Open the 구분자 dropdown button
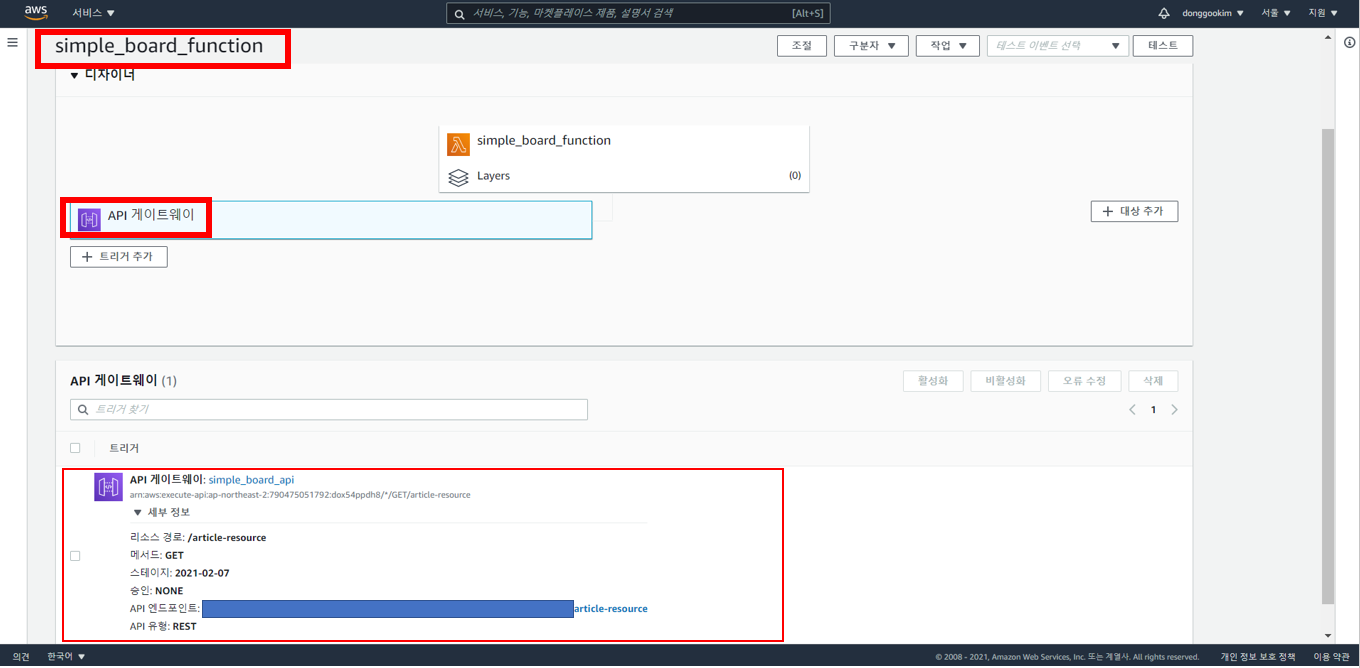The height and width of the screenshot is (668, 1360). point(871,46)
